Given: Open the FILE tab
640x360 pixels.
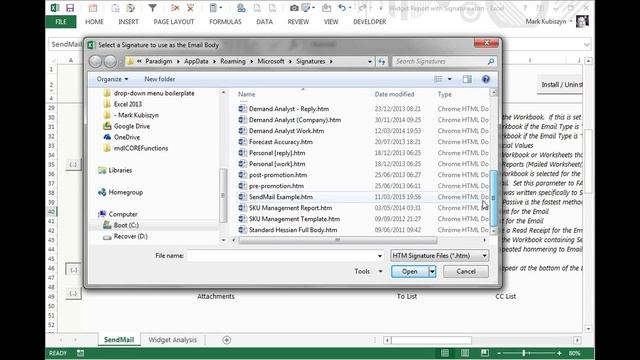Looking at the screenshot, I should (61, 22).
